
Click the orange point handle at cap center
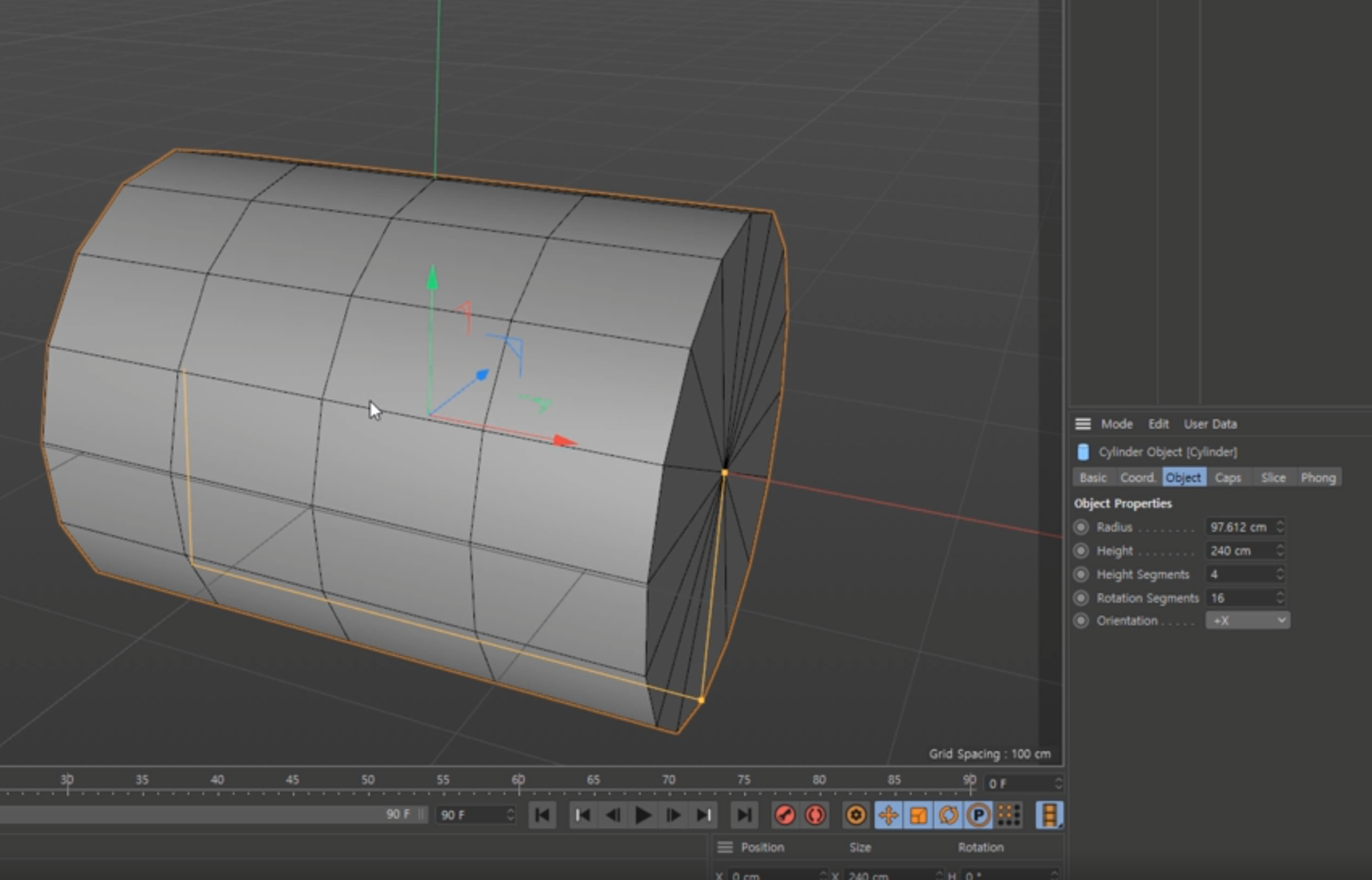pos(724,473)
